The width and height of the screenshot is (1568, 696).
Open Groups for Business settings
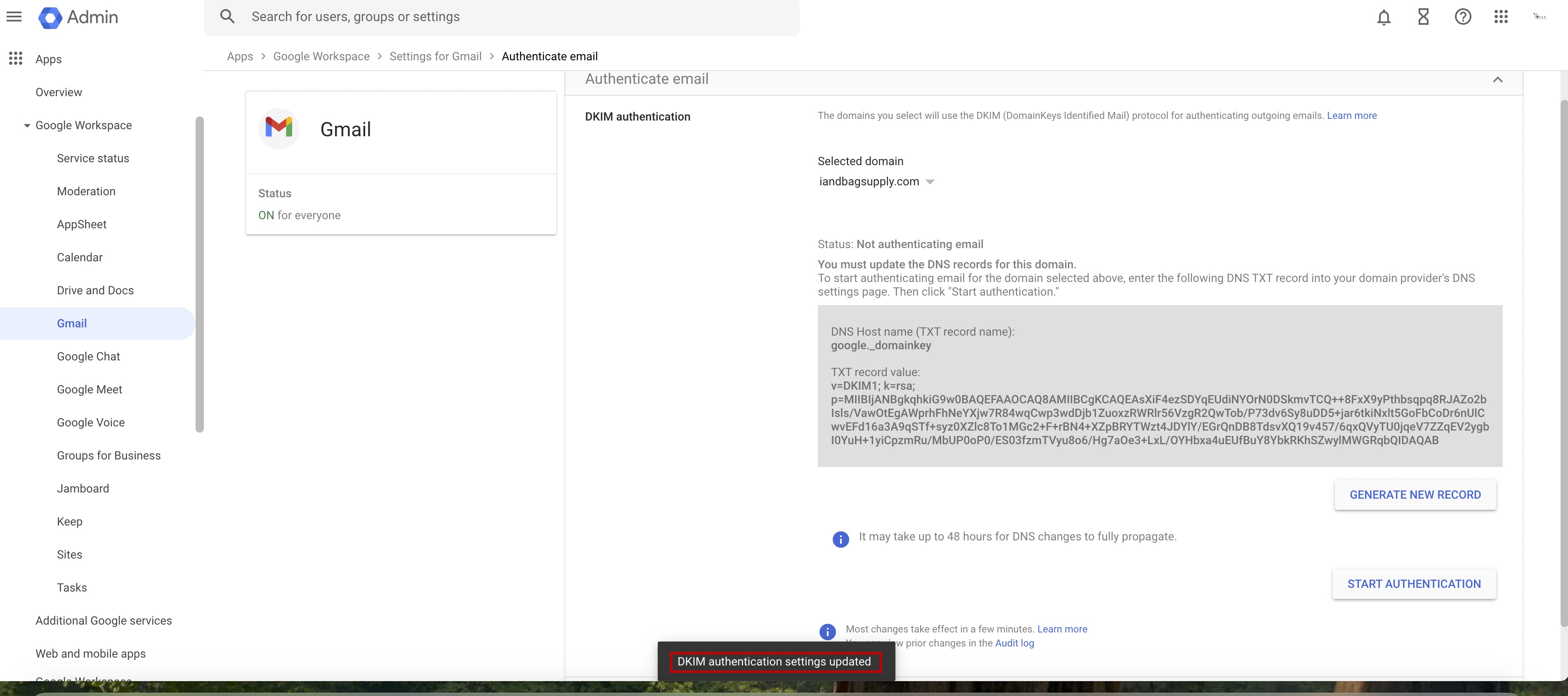click(x=109, y=455)
